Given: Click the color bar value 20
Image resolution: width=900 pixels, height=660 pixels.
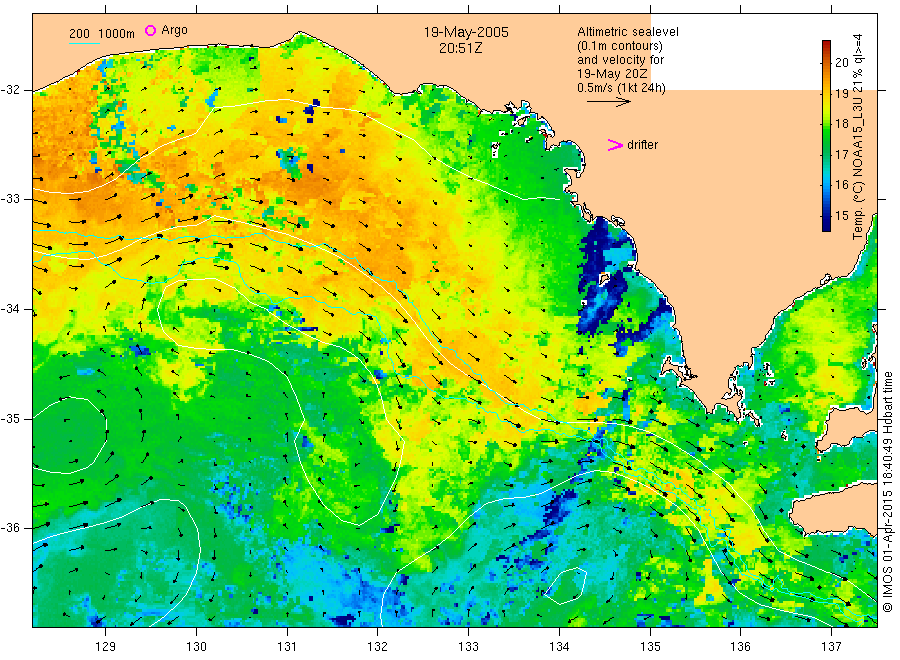Looking at the screenshot, I should [x=841, y=63].
